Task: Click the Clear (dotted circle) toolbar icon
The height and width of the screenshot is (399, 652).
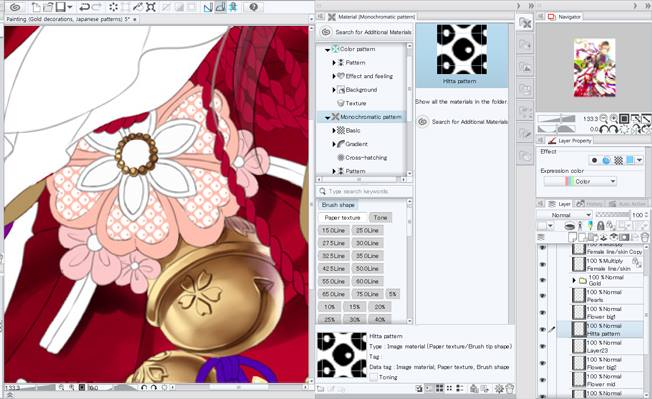Action: 113,7
